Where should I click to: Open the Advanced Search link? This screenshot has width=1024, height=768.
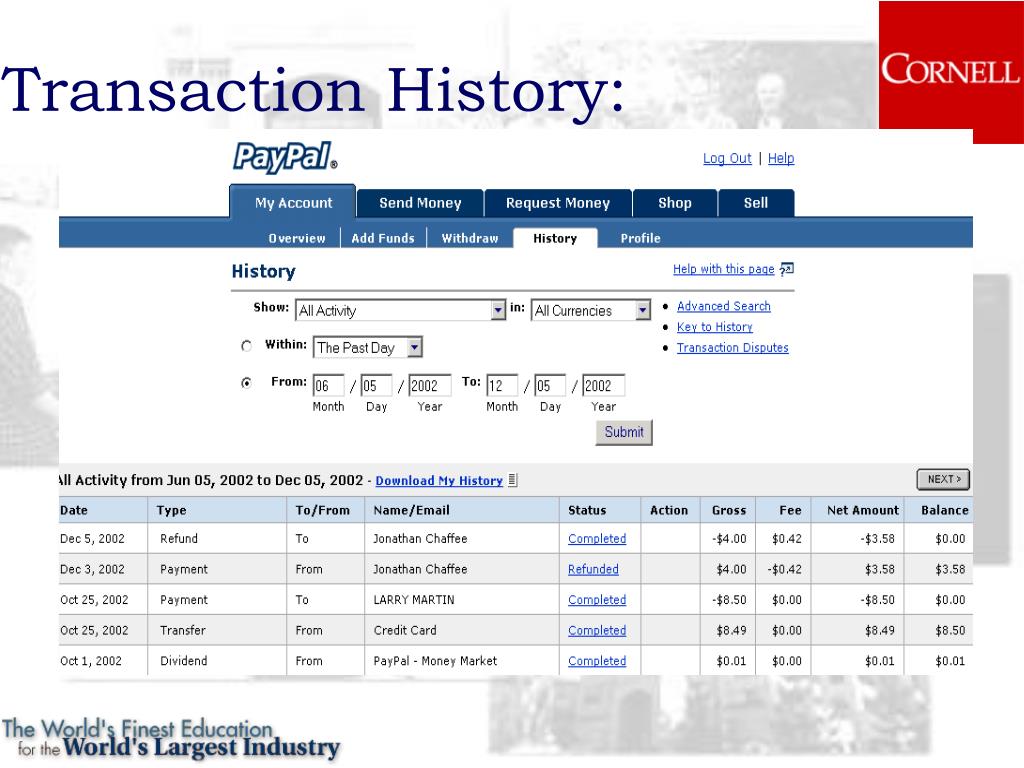tap(724, 306)
